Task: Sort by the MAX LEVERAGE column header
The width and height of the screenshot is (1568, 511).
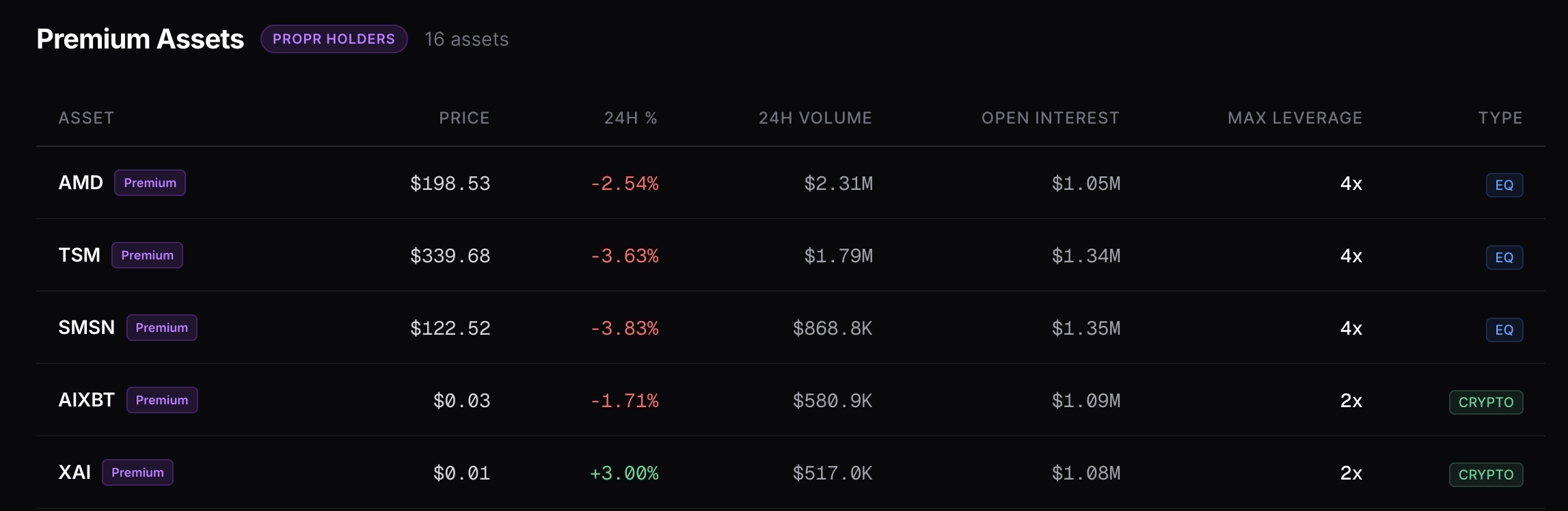Action: point(1295,118)
